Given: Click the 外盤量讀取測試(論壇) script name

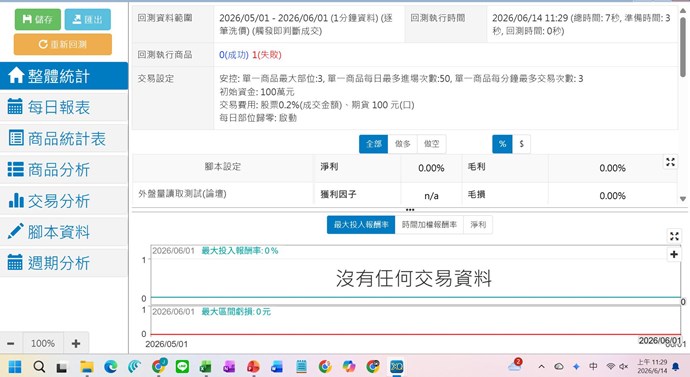Looking at the screenshot, I should (x=182, y=194).
